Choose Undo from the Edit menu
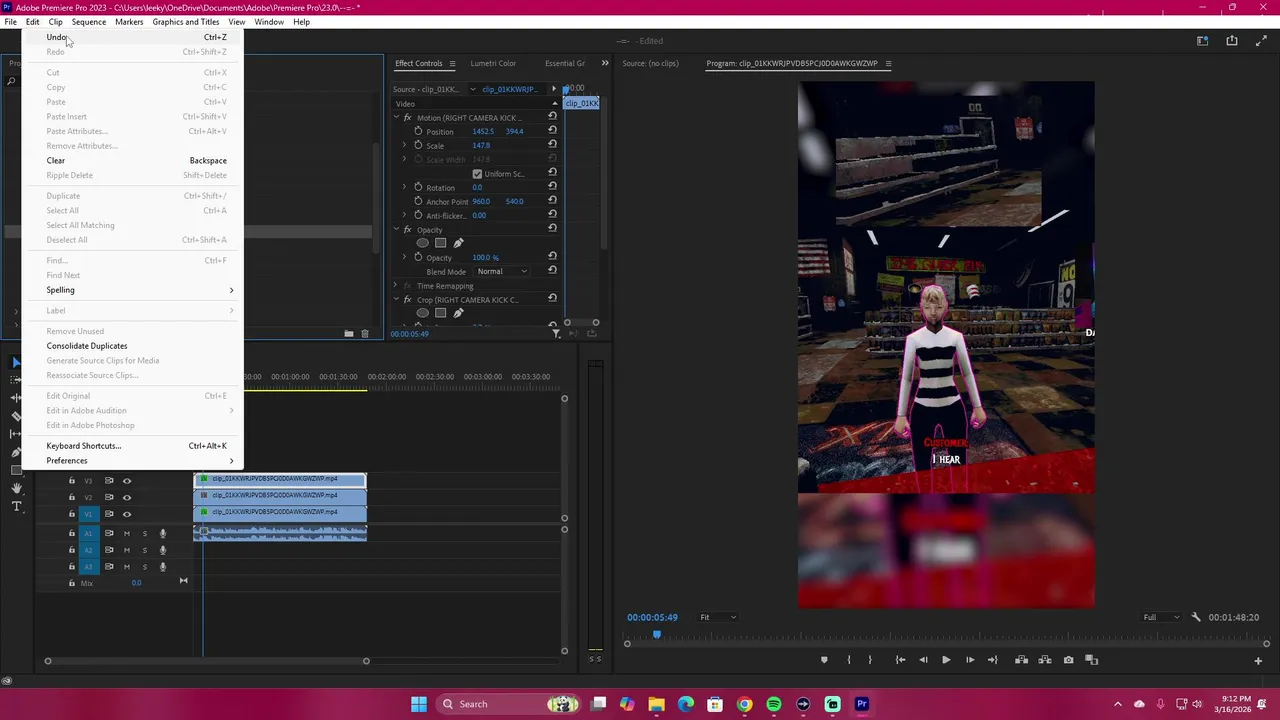1280x720 pixels. (x=56, y=37)
